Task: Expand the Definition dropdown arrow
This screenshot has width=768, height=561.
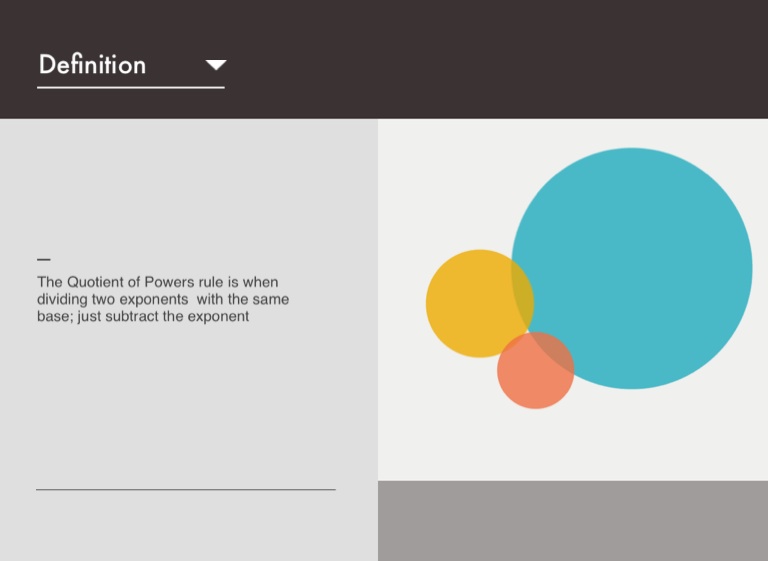Action: coord(216,65)
